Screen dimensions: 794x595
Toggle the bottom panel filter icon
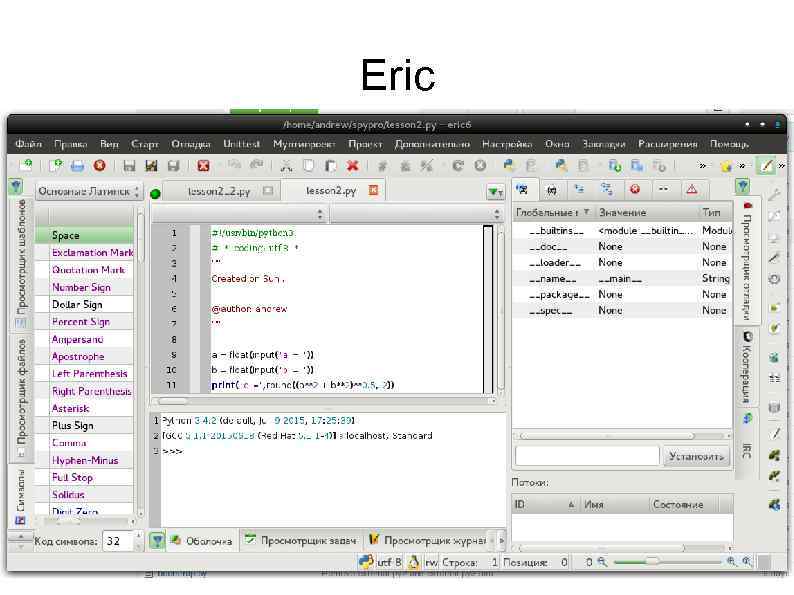[x=157, y=541]
